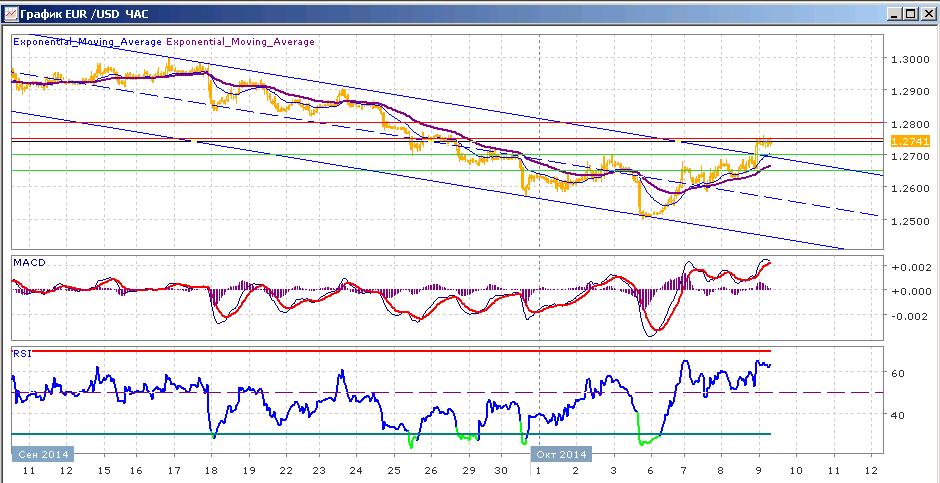Click RSI scale value 60
This screenshot has width=940, height=483.
tap(898, 373)
